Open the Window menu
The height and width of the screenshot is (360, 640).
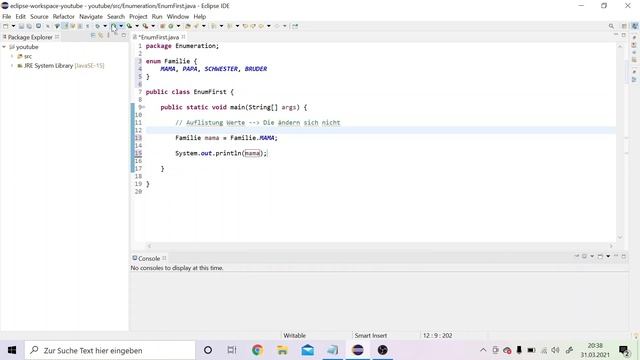pos(178,17)
